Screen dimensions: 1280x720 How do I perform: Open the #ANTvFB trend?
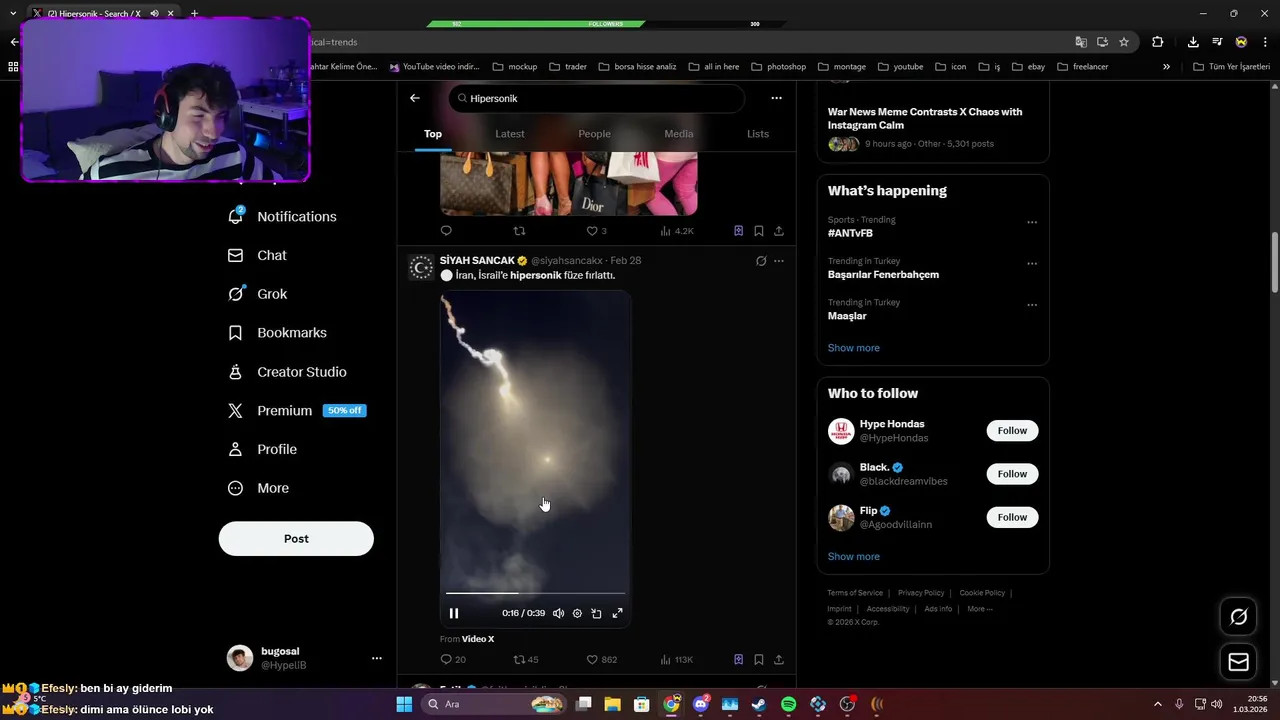850,233
